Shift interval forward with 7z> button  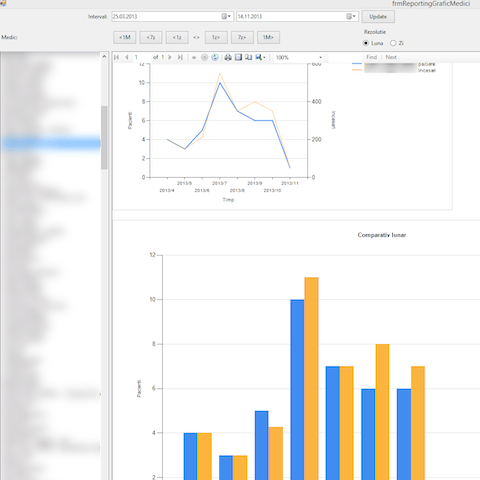tap(242, 37)
